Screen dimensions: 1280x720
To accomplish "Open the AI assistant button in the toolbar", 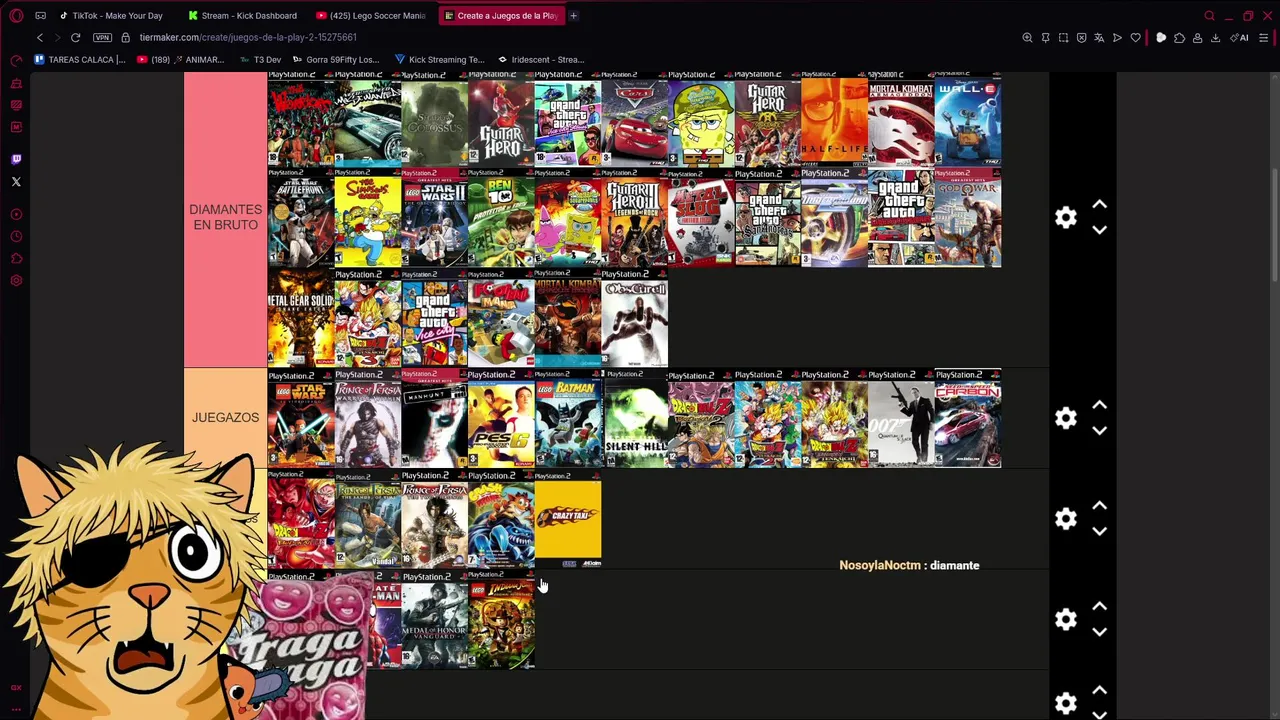I will coord(1241,38).
